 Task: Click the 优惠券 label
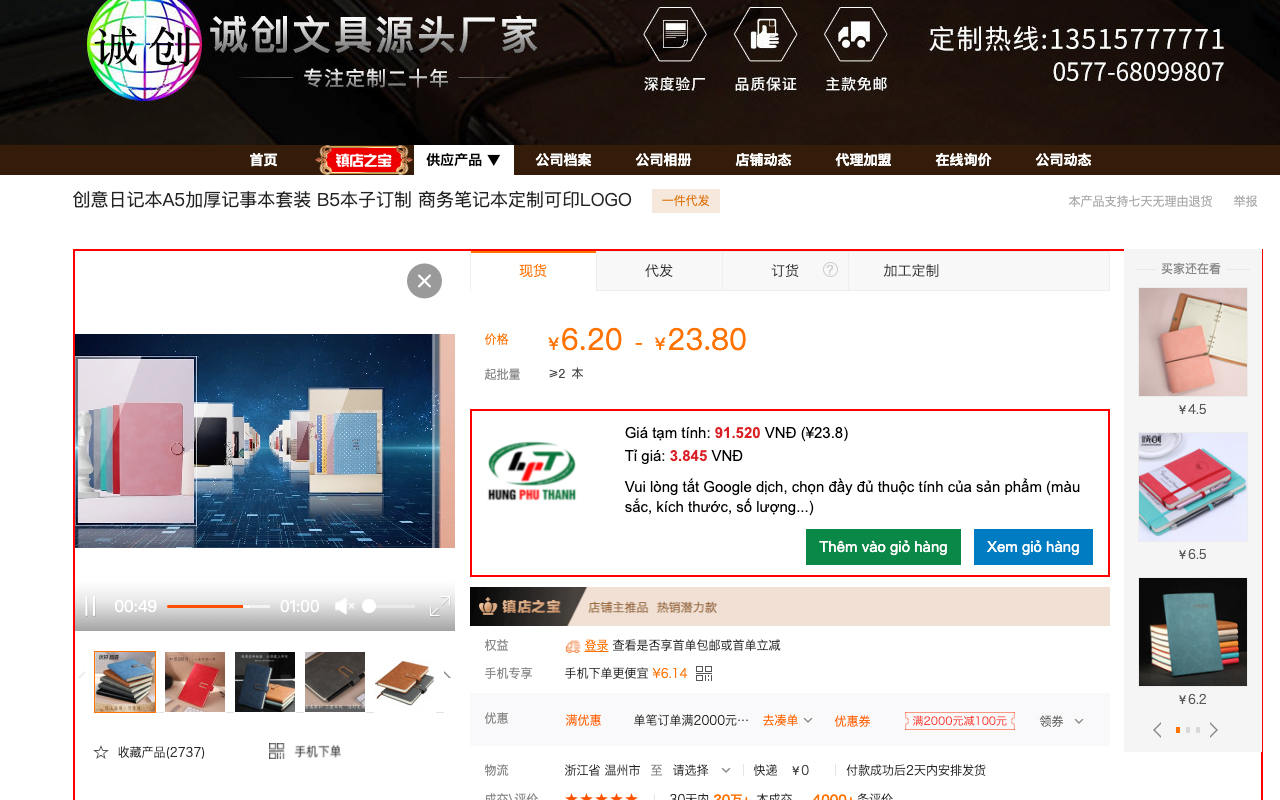tap(853, 721)
